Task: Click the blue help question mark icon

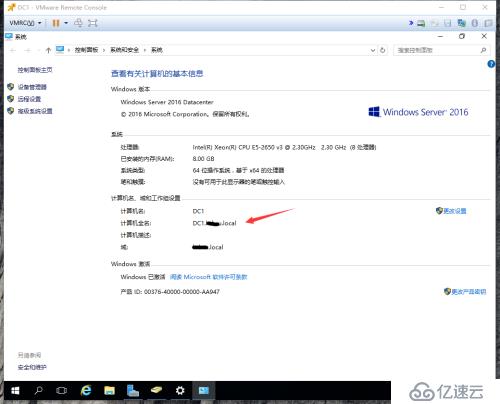Action: coord(491,64)
